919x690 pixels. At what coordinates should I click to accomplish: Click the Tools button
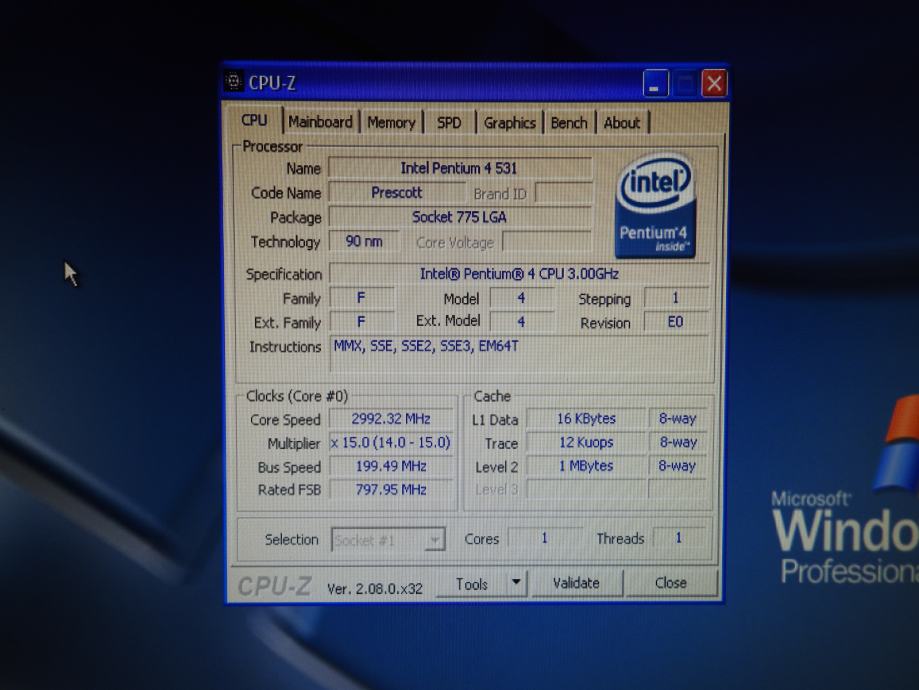472,584
